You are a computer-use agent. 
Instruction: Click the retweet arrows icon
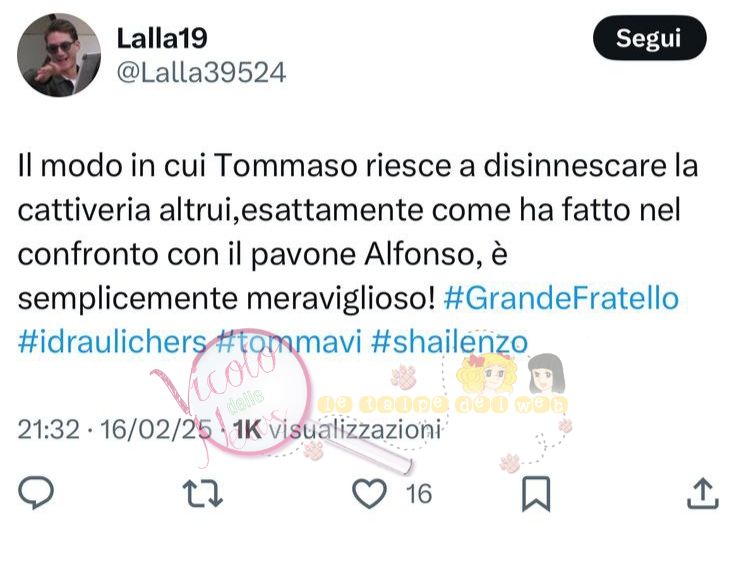pyautogui.click(x=203, y=493)
